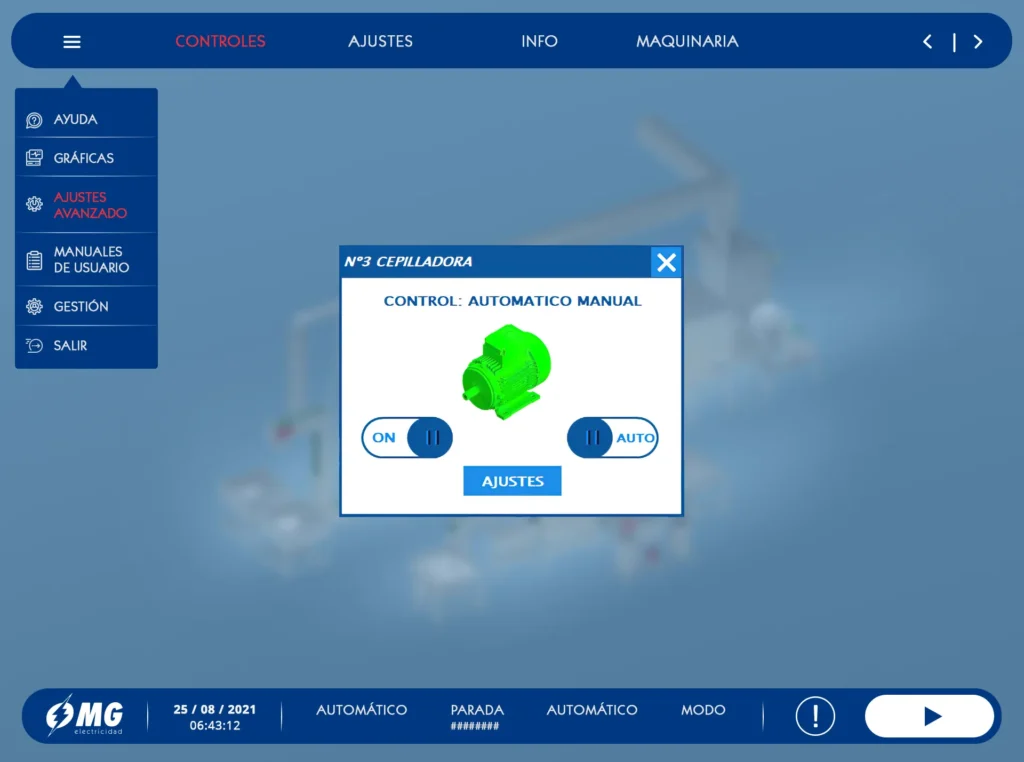Switch to the Maquinaria tab

pos(687,41)
